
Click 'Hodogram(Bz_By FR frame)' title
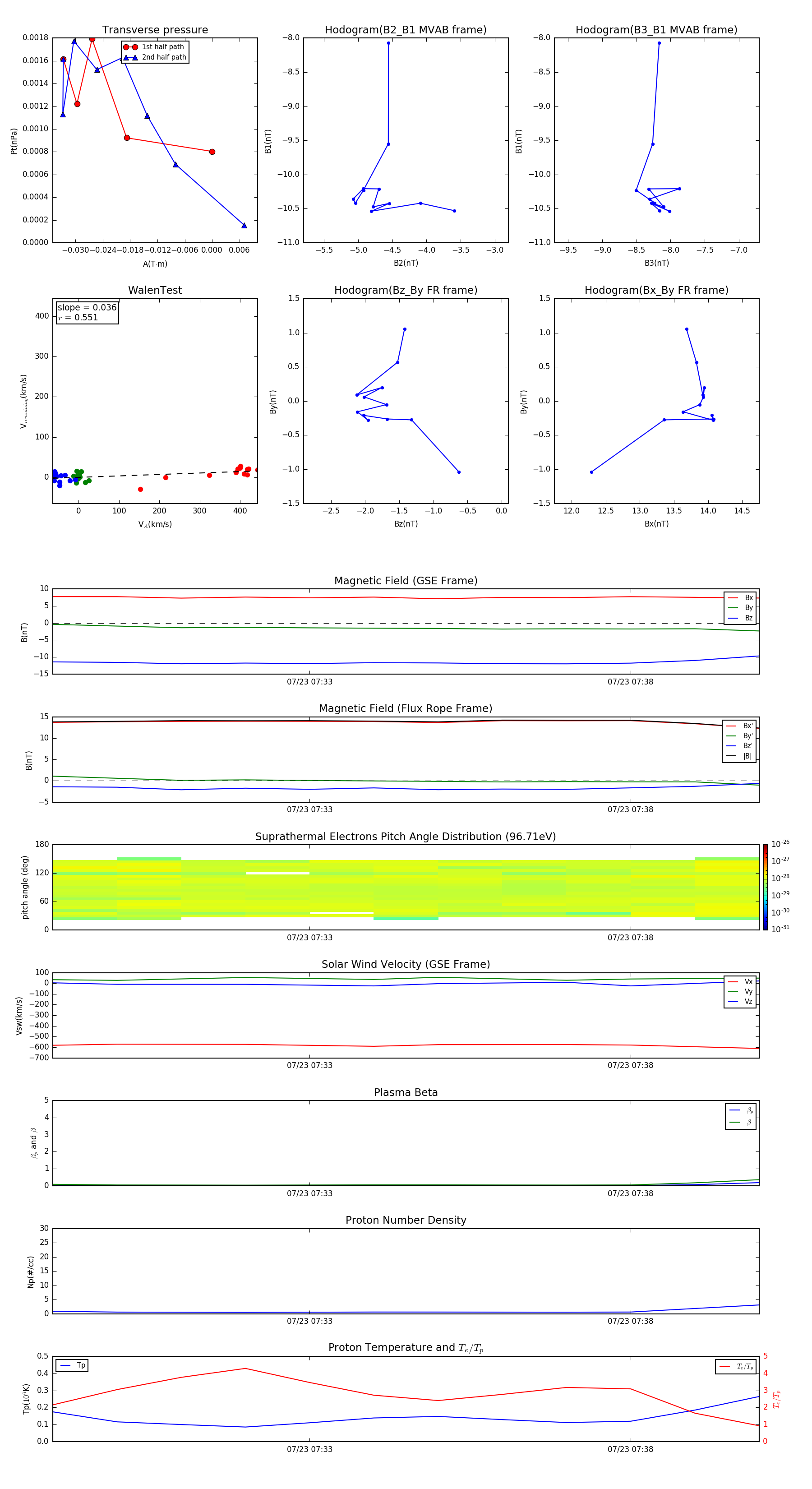tap(406, 290)
